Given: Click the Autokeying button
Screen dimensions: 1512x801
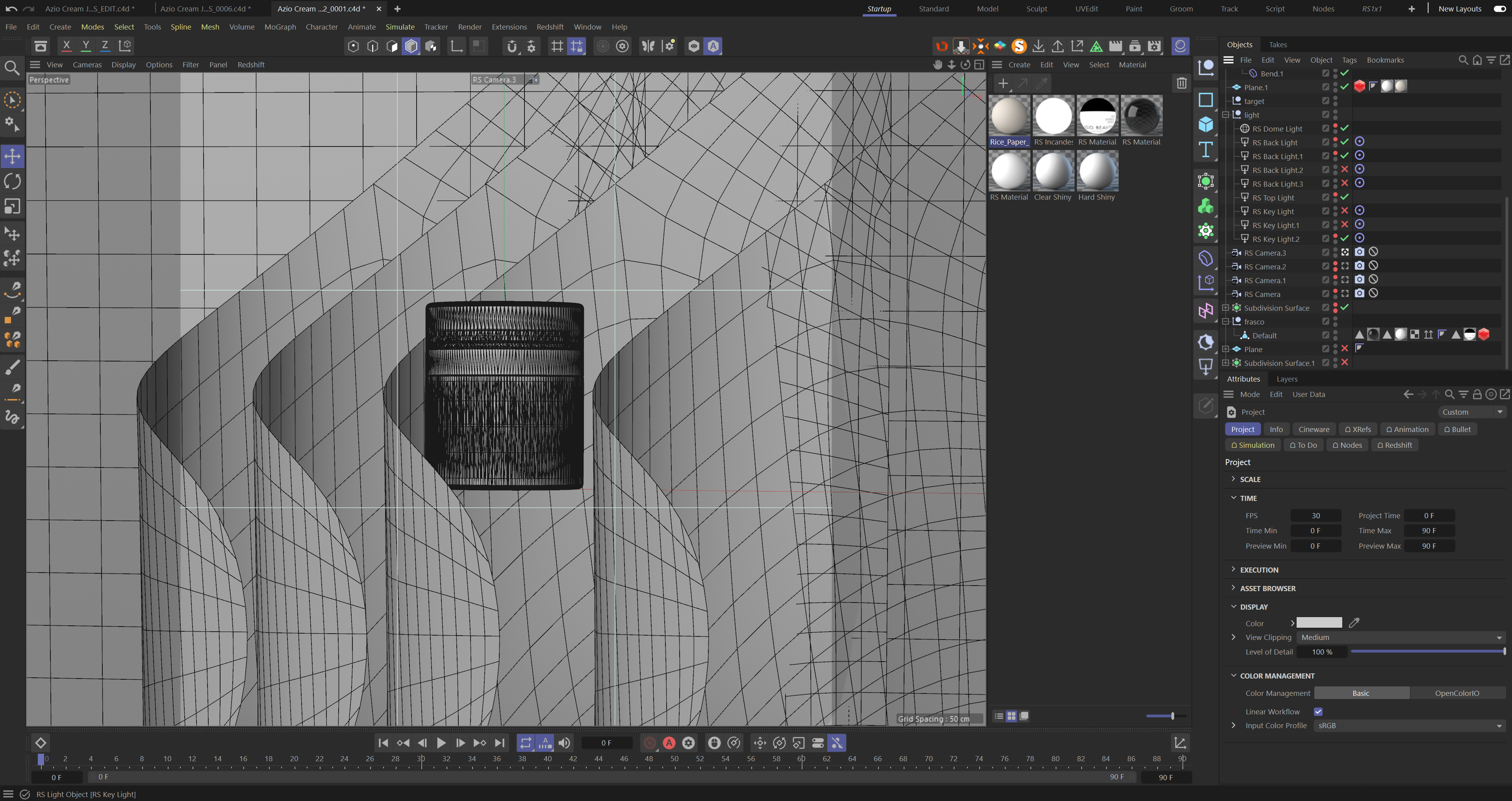Looking at the screenshot, I should click(x=669, y=743).
